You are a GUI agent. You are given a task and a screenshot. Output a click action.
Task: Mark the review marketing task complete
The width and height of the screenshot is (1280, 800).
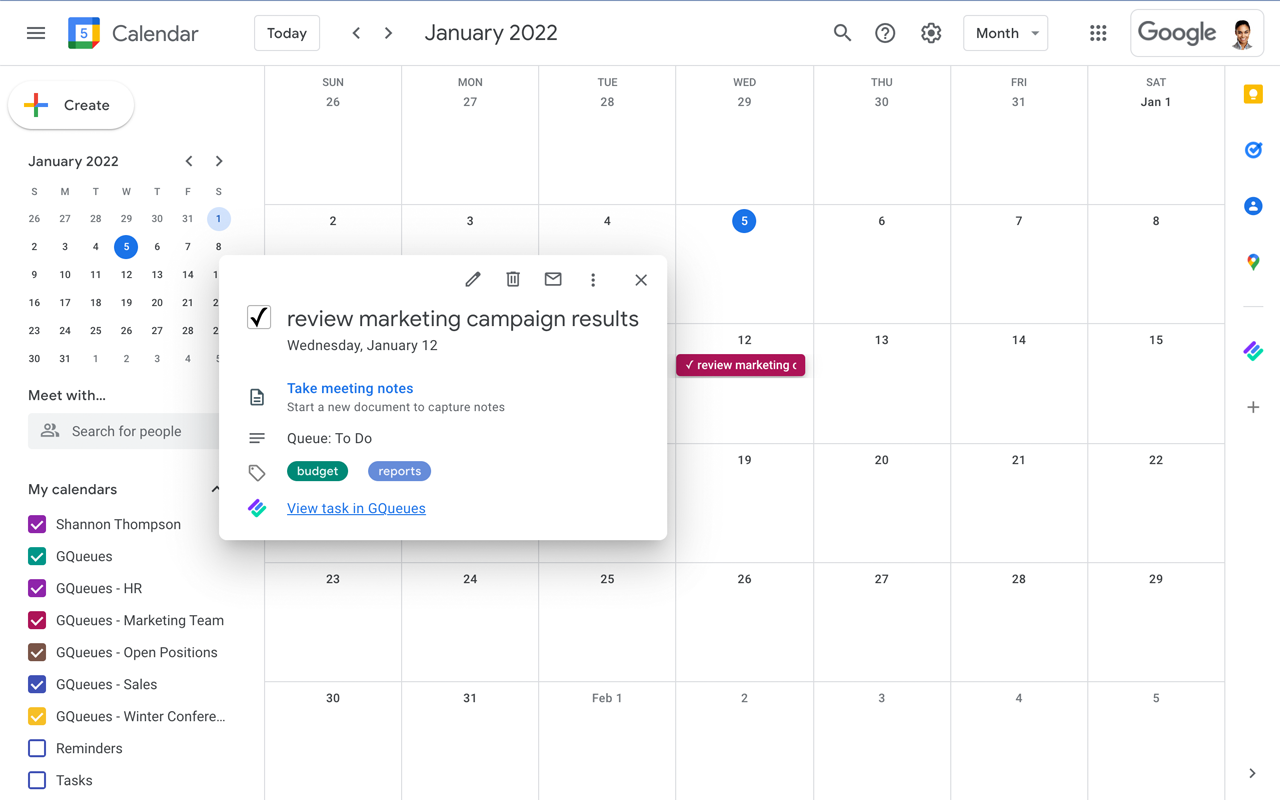258,317
